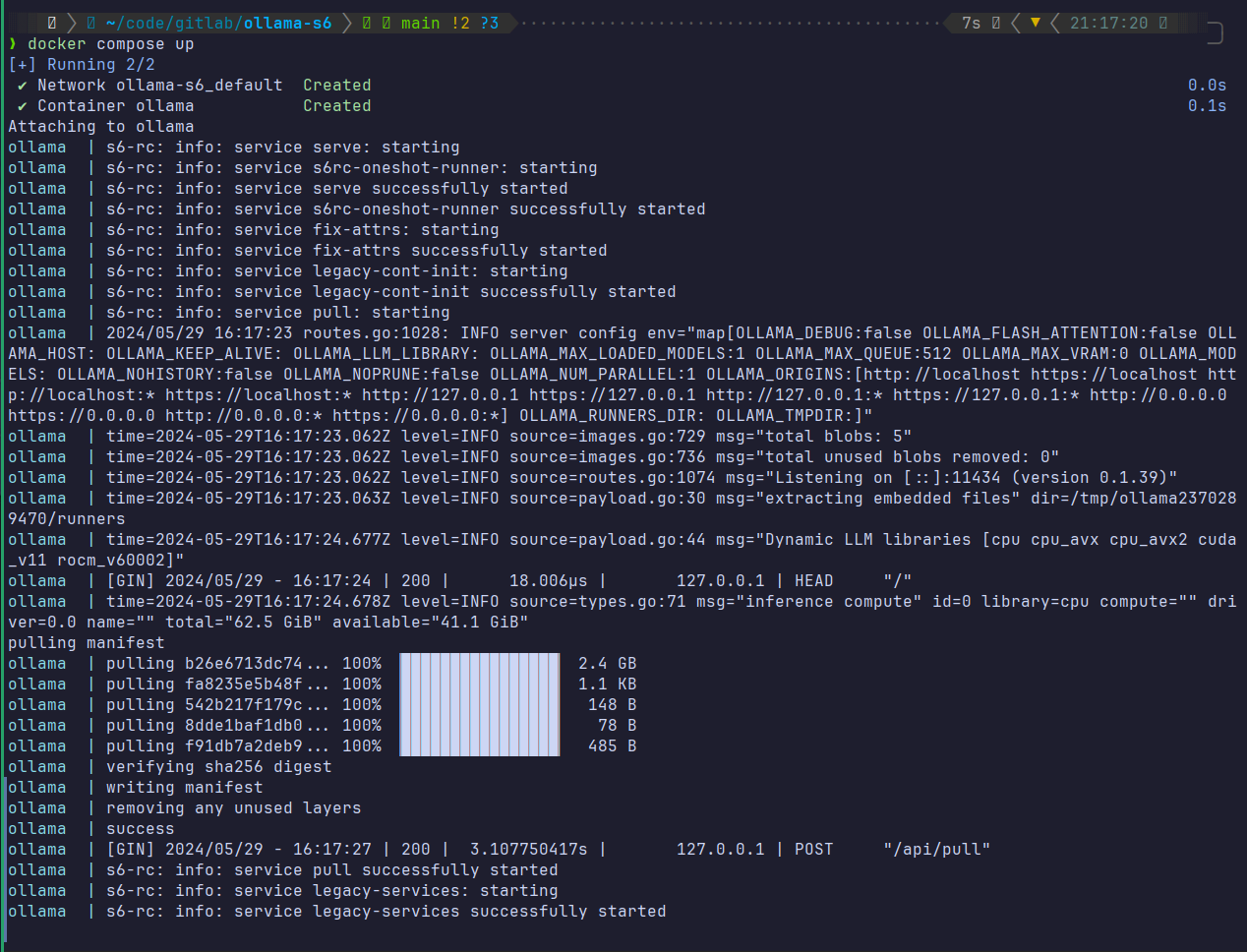Click 'routes.go:1028' in the server config line
The width and height of the screenshot is (1247, 952).
pos(377,333)
